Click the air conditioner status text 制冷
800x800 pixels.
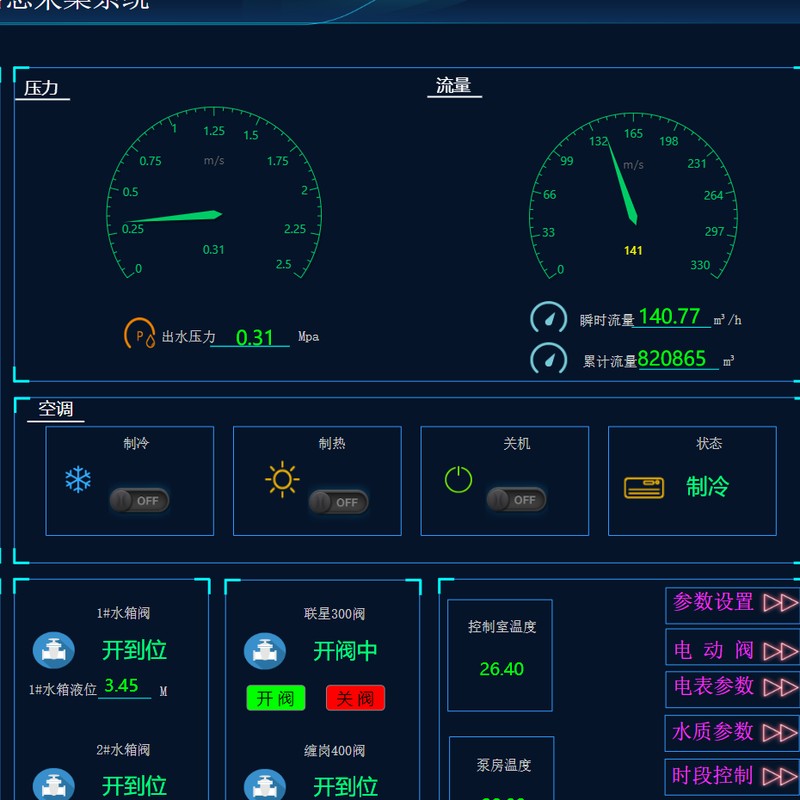707,486
